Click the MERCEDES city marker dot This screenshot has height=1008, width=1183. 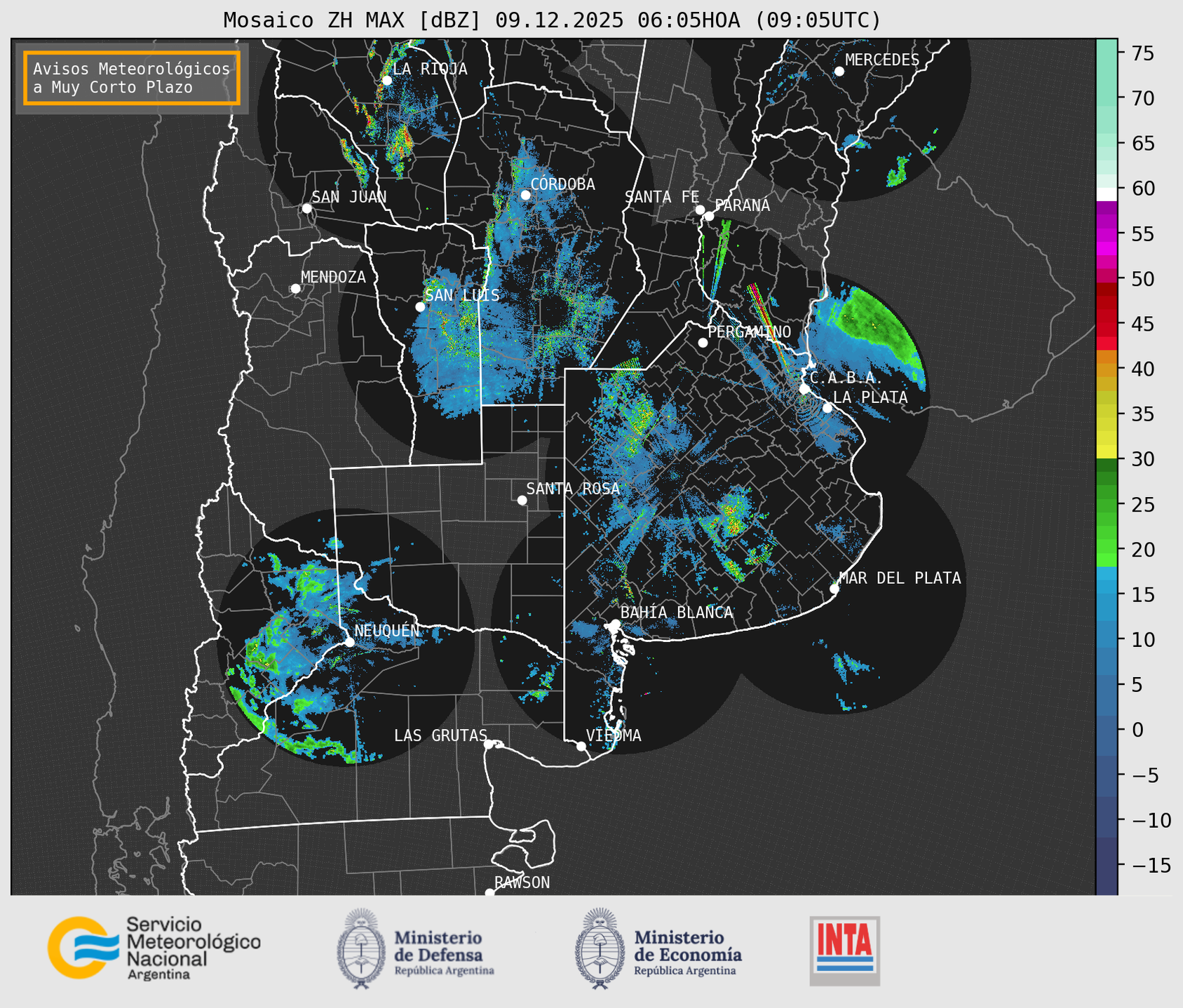tap(839, 71)
